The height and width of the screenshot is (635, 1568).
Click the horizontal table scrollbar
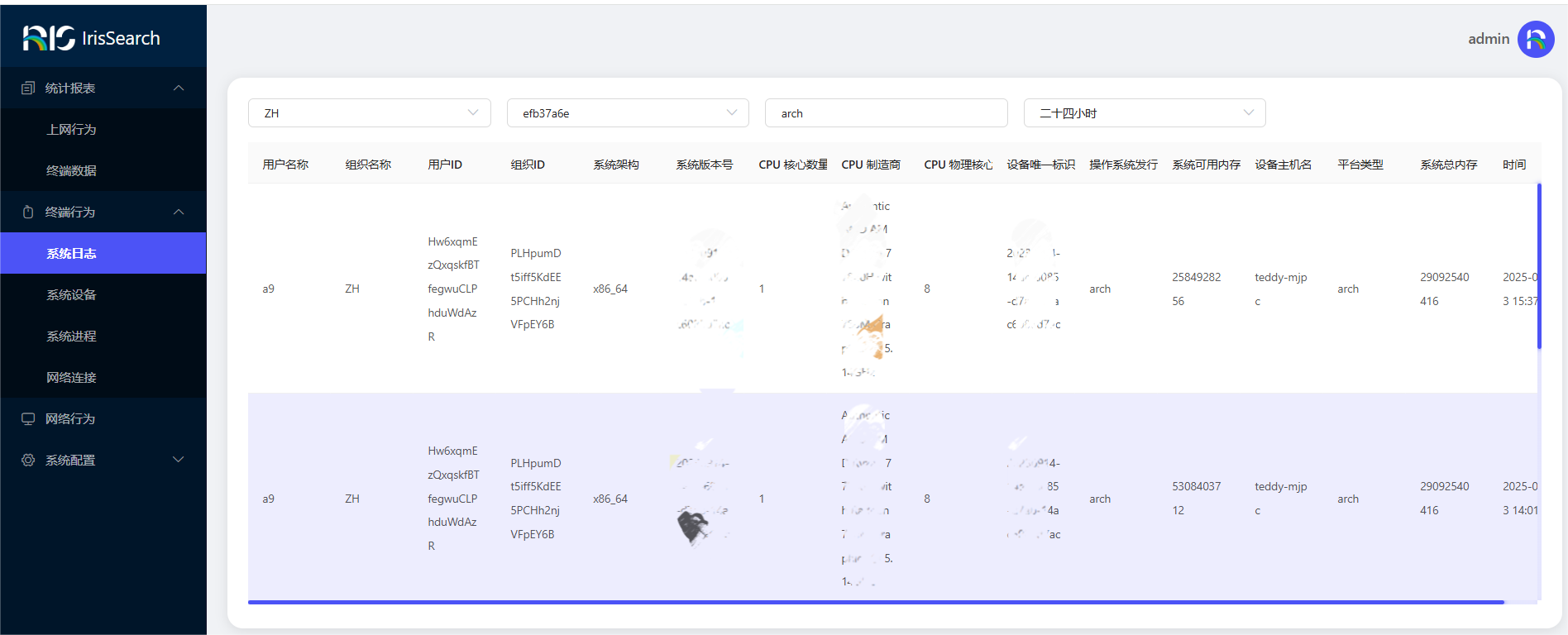(x=876, y=602)
